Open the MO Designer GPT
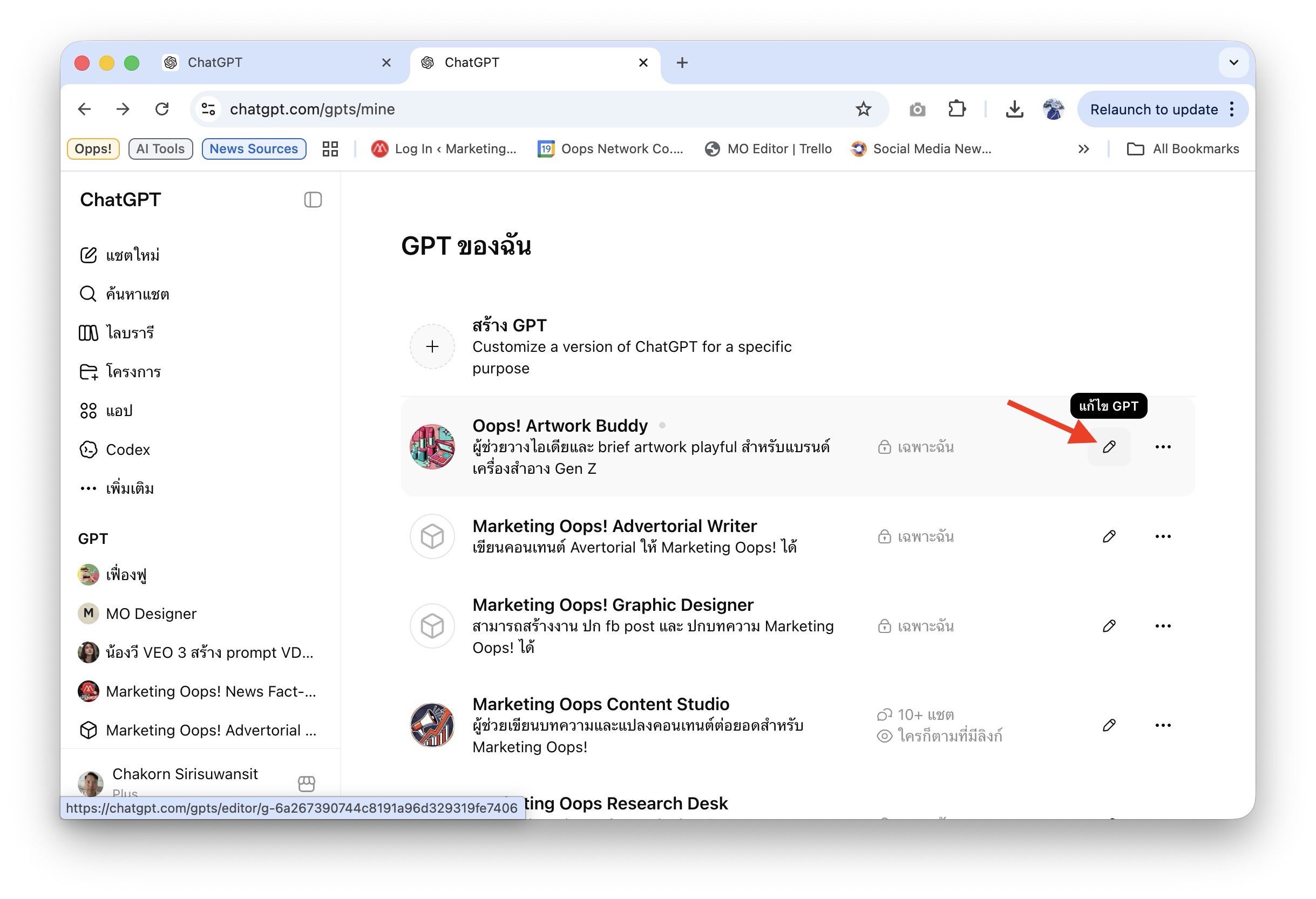The width and height of the screenshot is (1316, 899). click(137, 614)
